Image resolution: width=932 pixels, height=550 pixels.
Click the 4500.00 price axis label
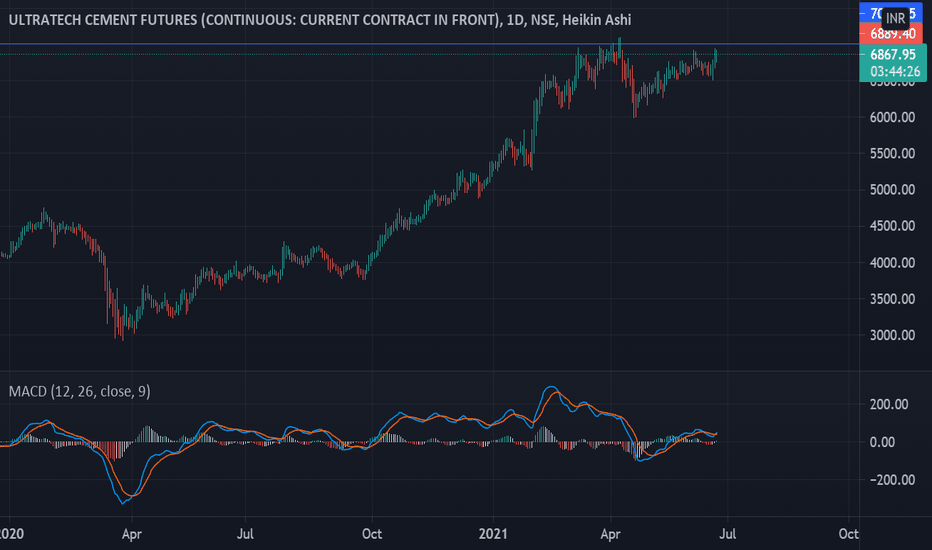892,226
